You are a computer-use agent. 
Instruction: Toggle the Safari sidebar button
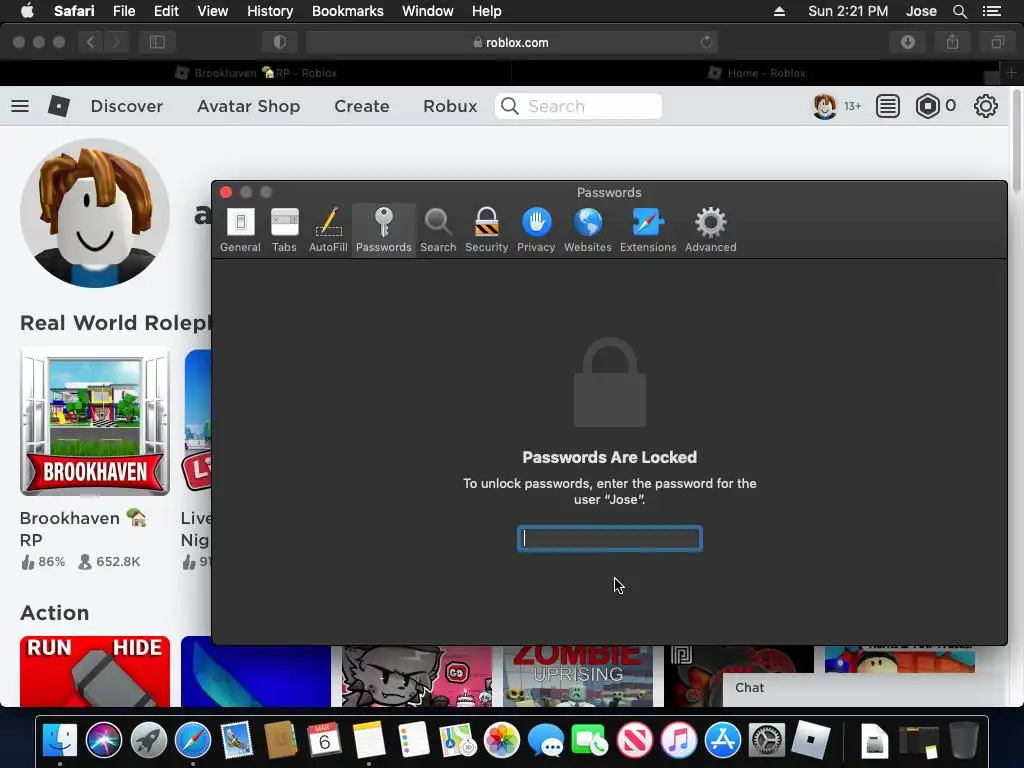click(157, 42)
